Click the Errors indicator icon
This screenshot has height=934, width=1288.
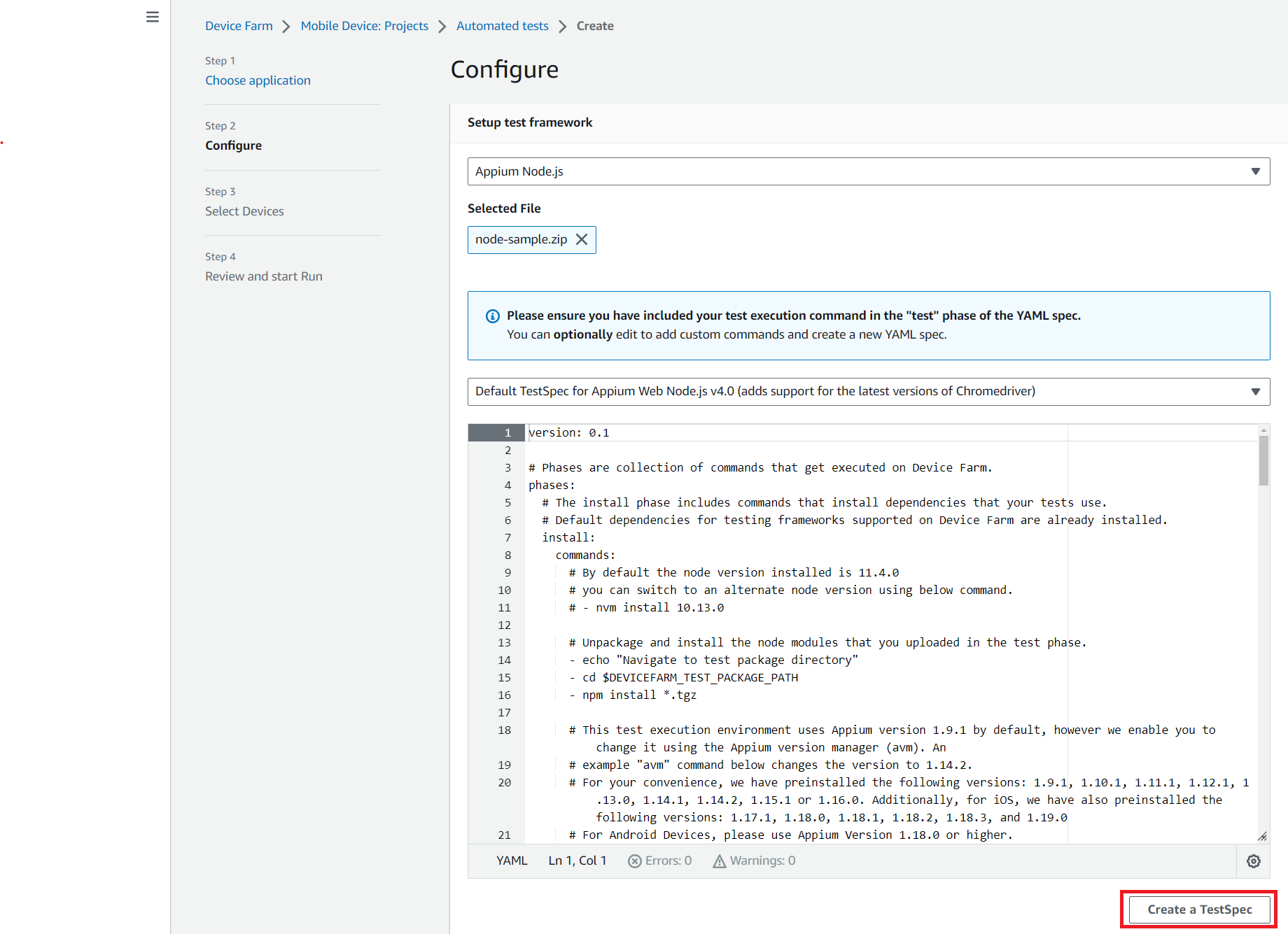(x=634, y=861)
